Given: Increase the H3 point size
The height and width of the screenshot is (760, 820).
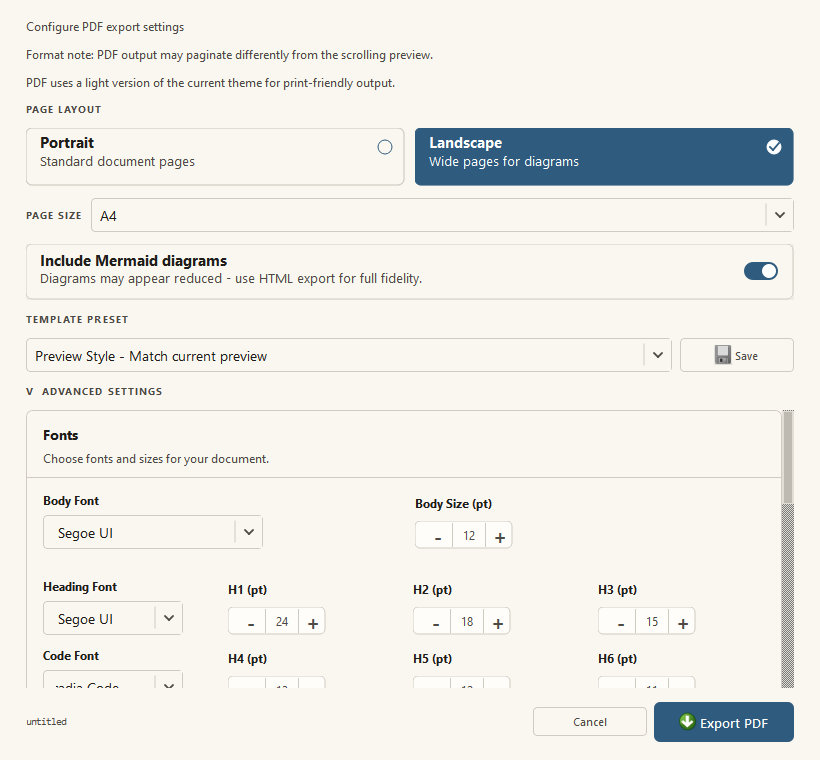Looking at the screenshot, I should tap(682, 621).
